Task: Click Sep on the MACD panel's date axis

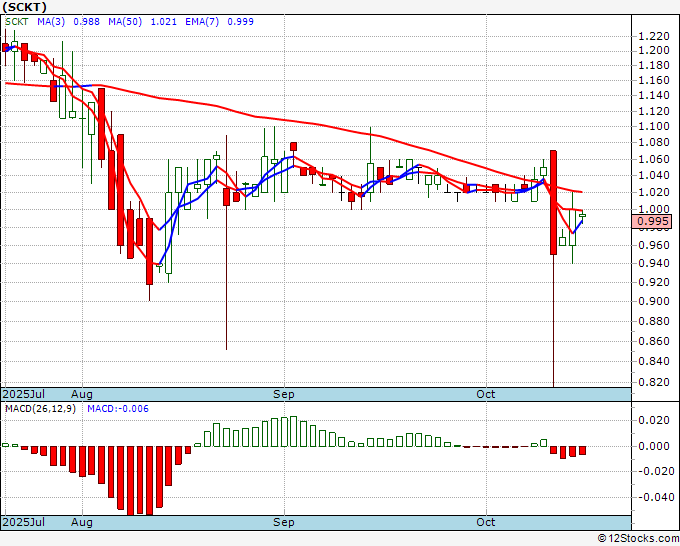Action: click(x=284, y=522)
